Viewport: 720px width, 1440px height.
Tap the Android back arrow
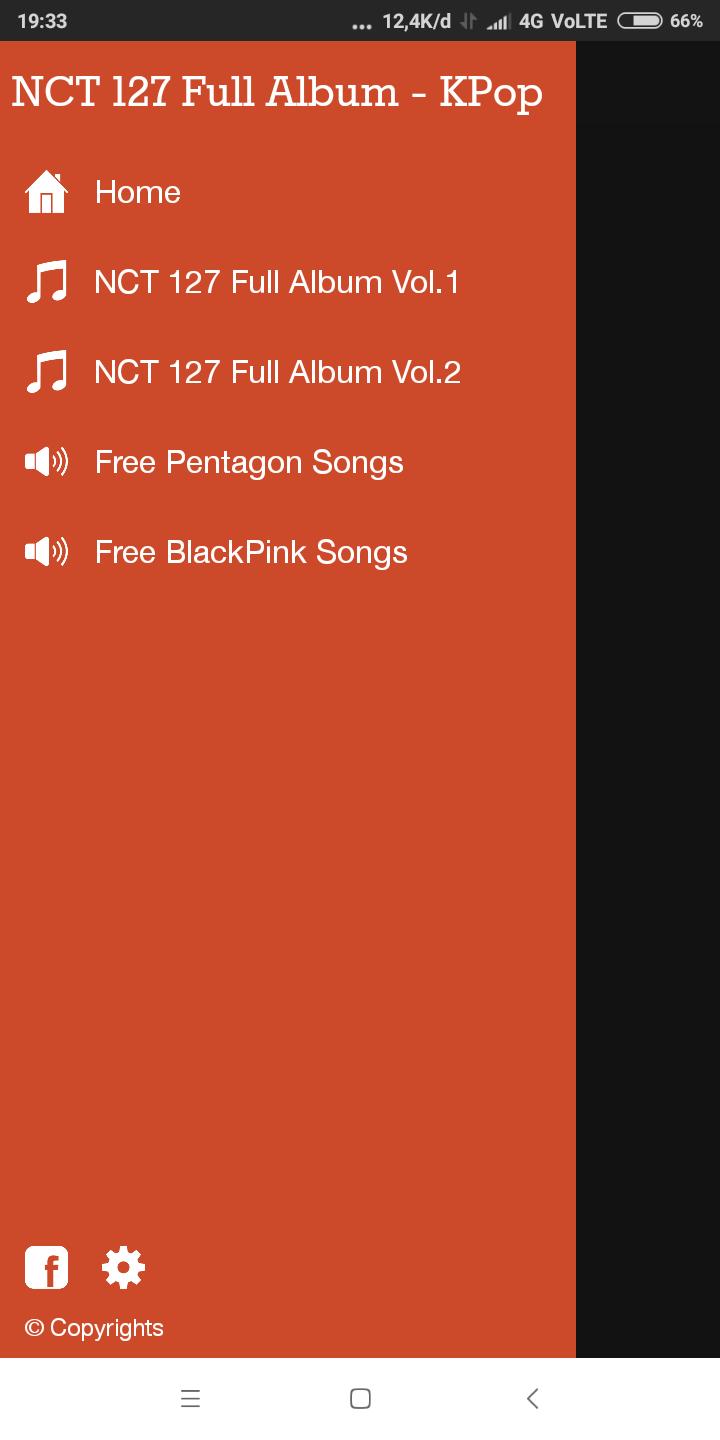(x=532, y=1398)
